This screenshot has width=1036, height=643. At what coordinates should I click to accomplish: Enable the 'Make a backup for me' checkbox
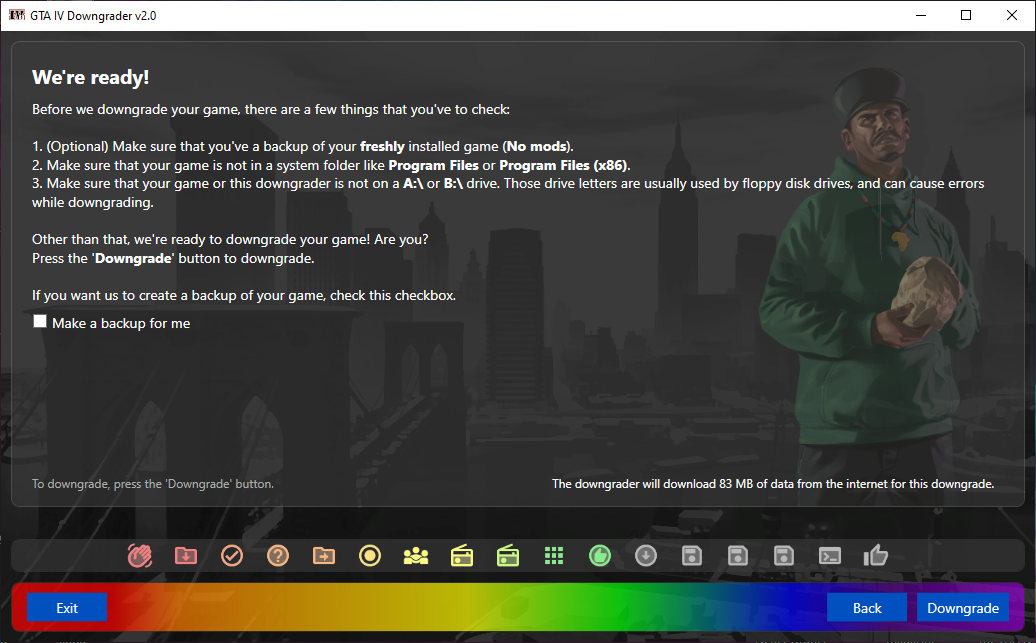point(40,322)
